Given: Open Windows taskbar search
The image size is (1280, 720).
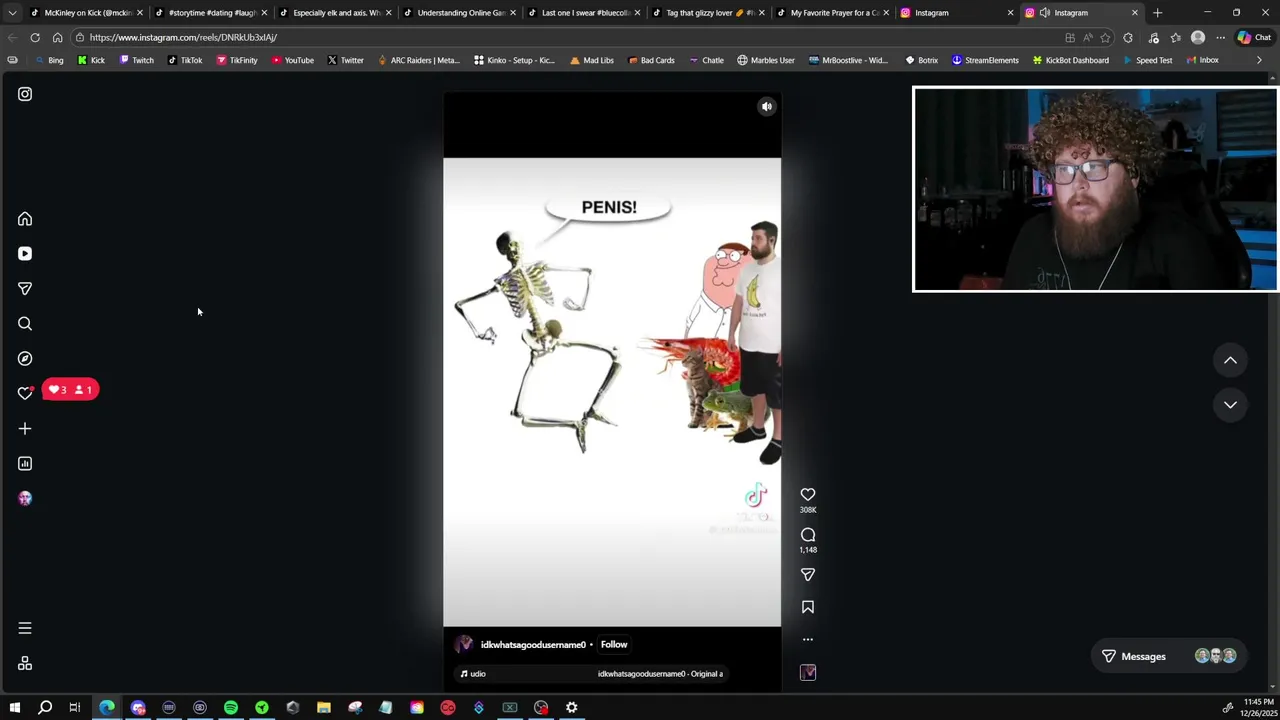Looking at the screenshot, I should pyautogui.click(x=45, y=708).
